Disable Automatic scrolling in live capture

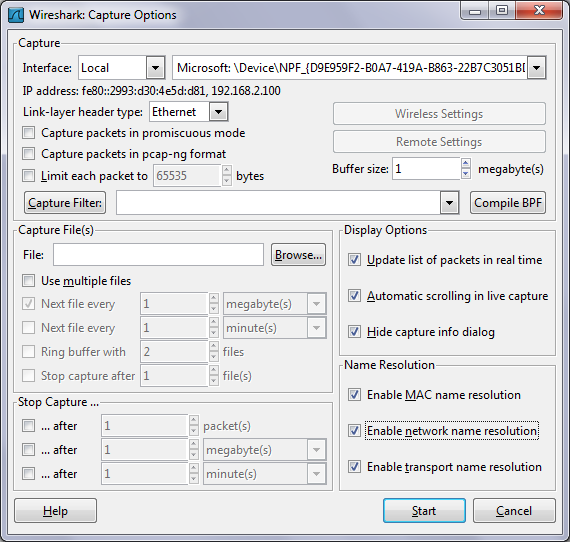click(x=354, y=296)
